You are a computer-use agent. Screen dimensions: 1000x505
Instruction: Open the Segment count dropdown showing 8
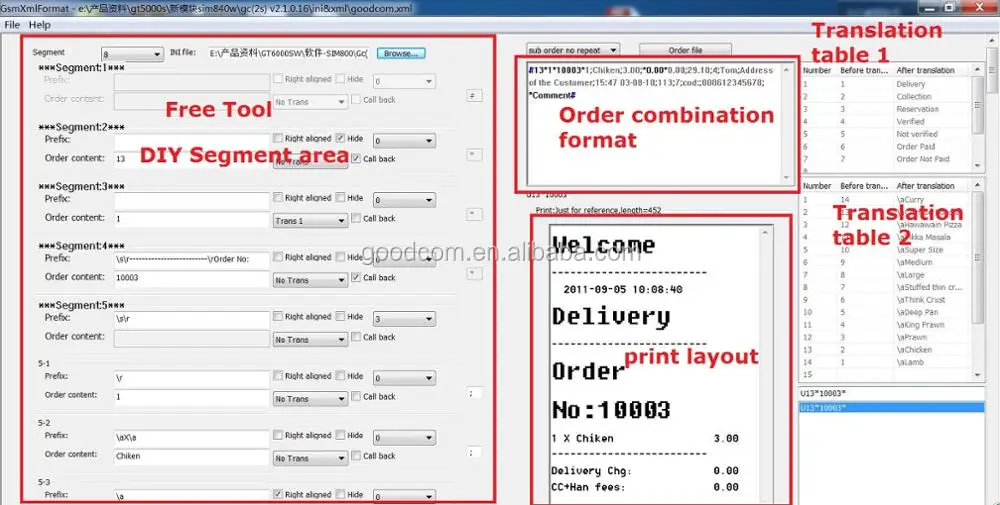[x=132, y=55]
